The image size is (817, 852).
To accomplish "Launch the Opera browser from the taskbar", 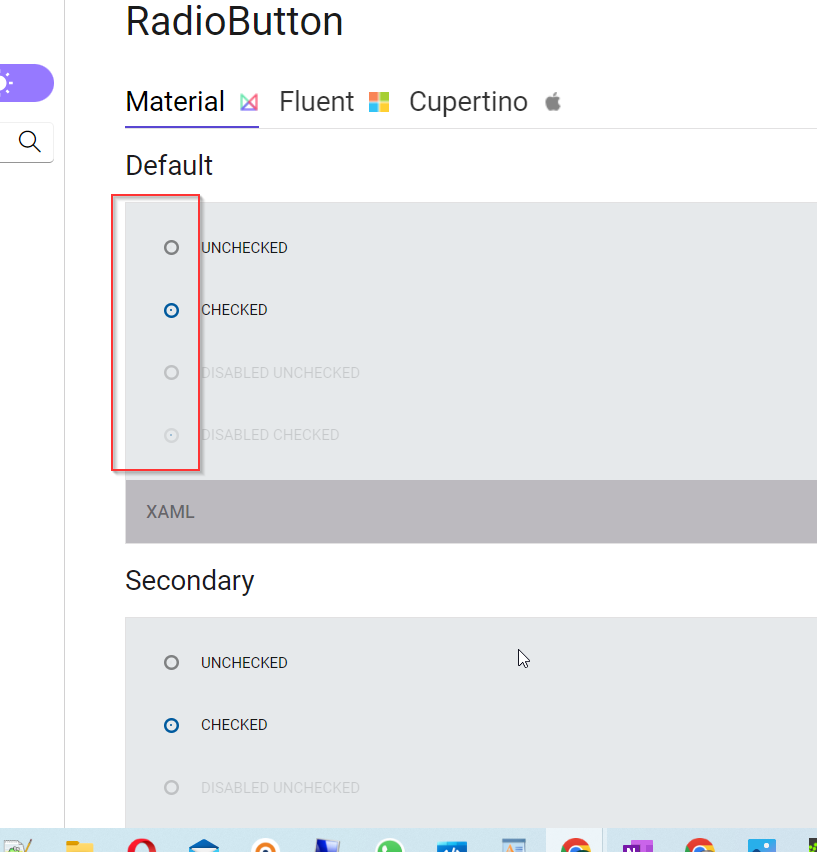I will click(x=142, y=845).
